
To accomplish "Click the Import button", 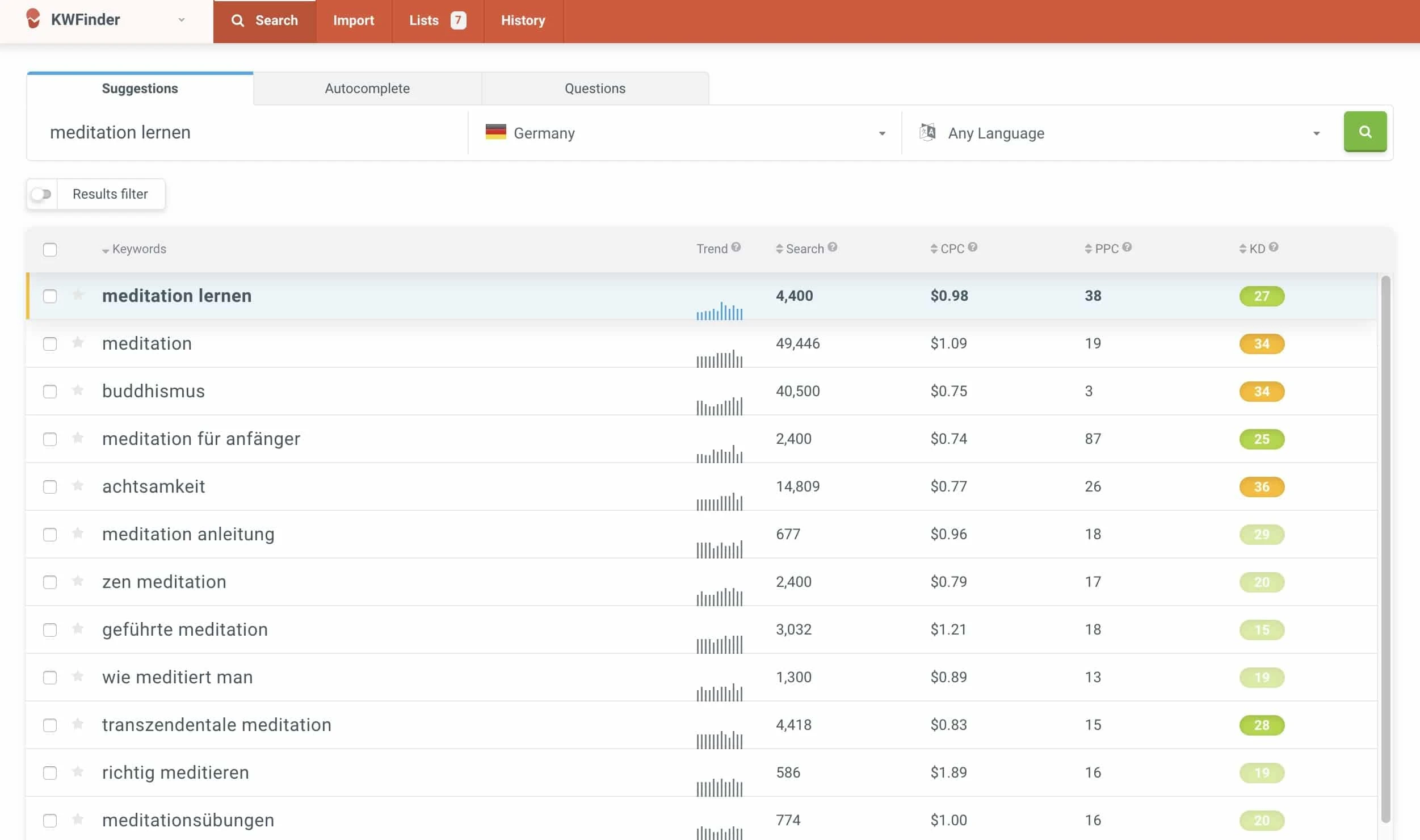I will tap(354, 20).
